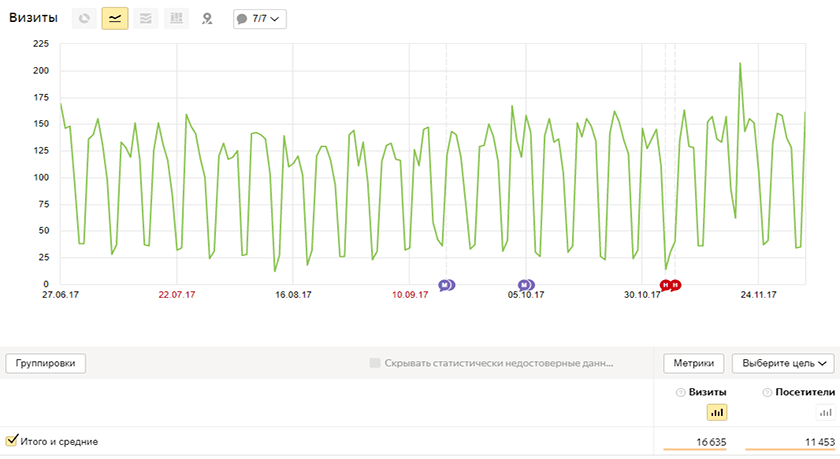Expand the Выберите цель dropdown

pyautogui.click(x=784, y=363)
